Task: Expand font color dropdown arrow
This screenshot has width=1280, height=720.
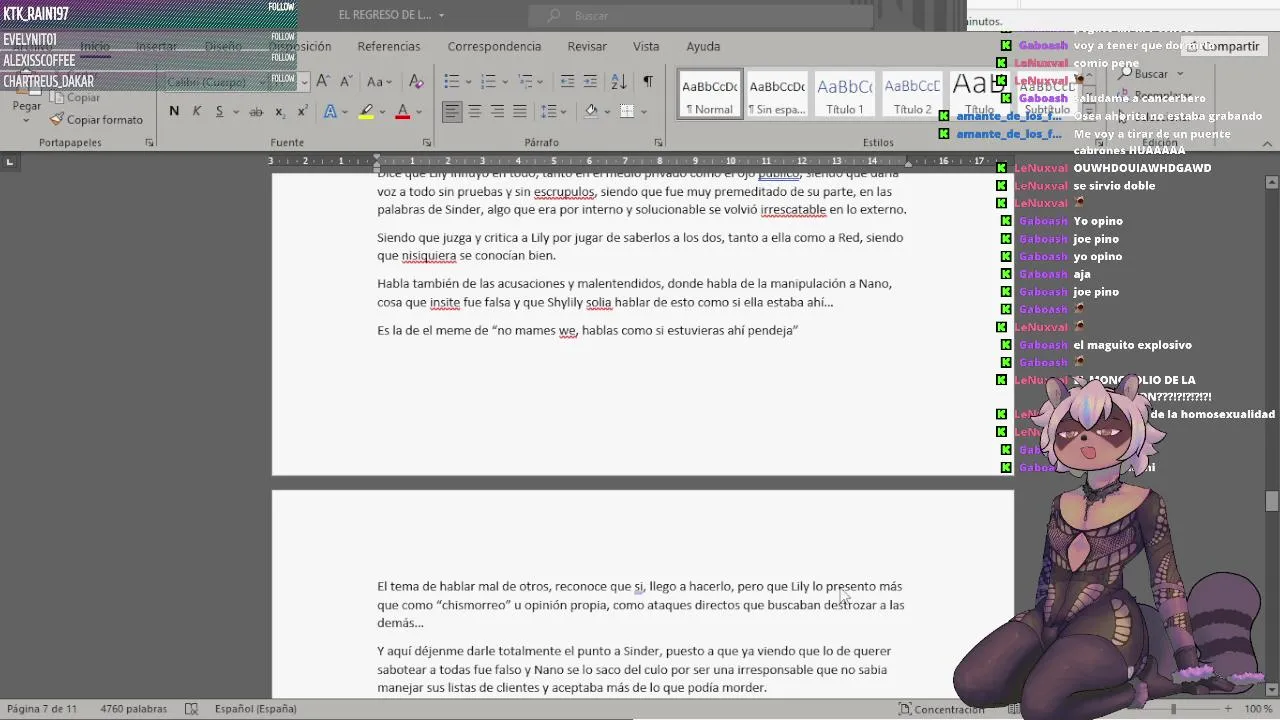Action: (419, 112)
